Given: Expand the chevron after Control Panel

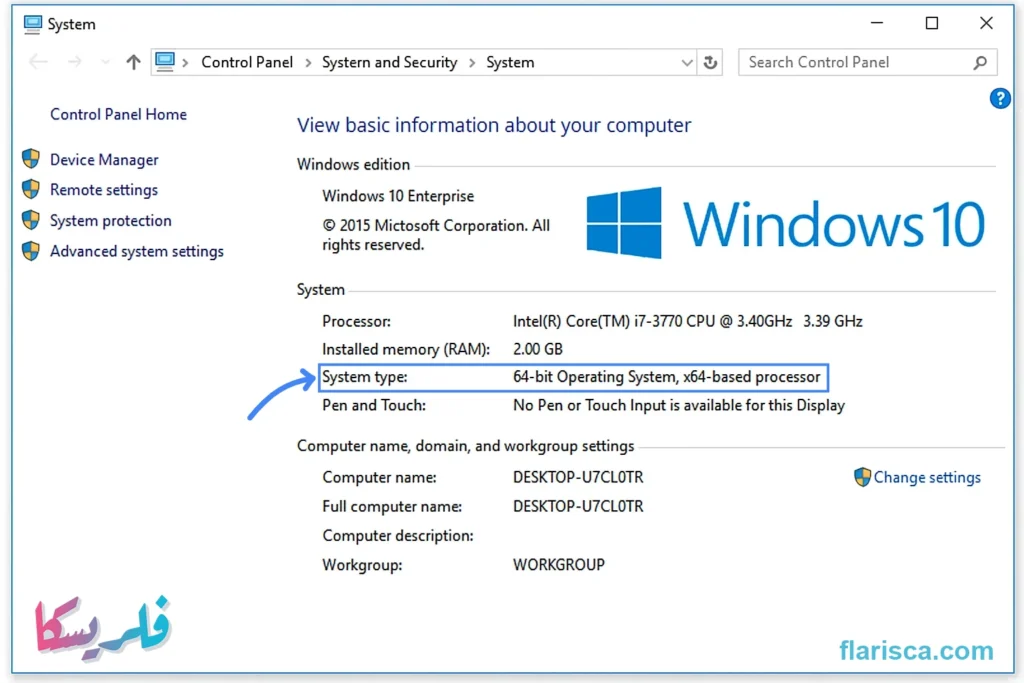Looking at the screenshot, I should [308, 63].
